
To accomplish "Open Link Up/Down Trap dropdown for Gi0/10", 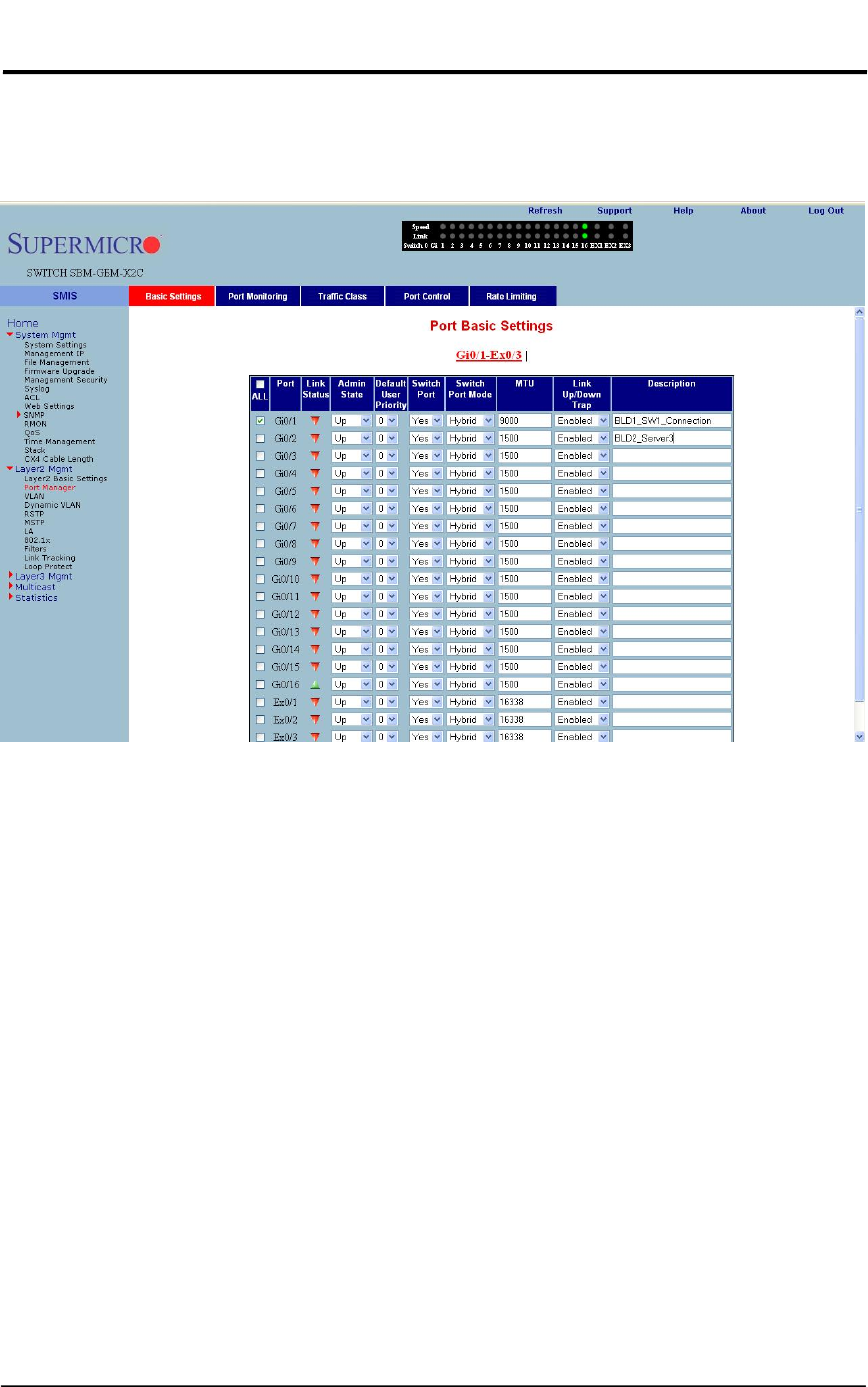I will (582, 579).
